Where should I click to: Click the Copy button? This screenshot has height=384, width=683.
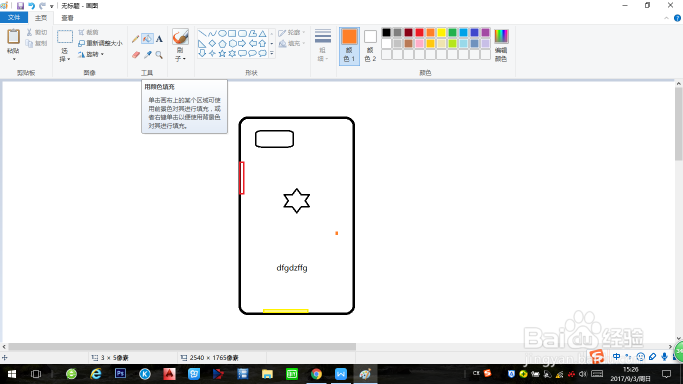(x=37, y=43)
